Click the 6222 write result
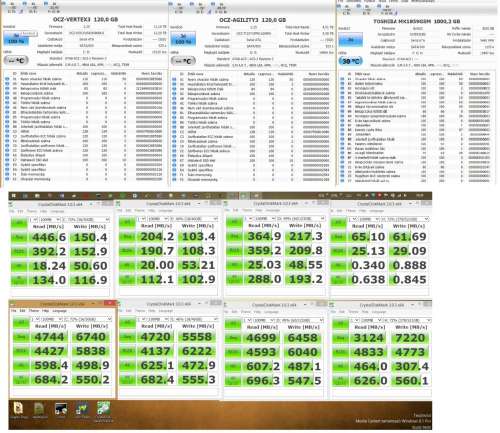 click(x=197, y=351)
